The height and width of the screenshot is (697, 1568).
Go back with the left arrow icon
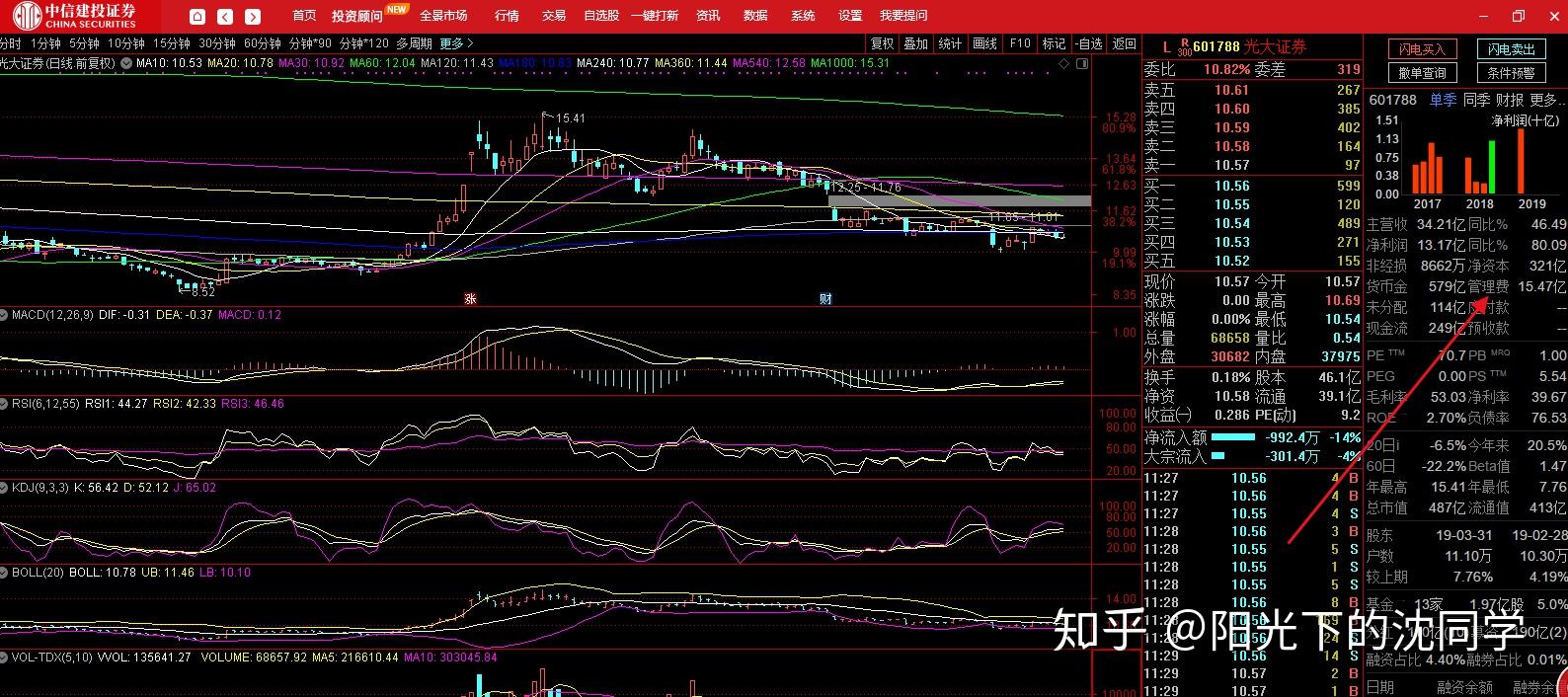click(225, 16)
